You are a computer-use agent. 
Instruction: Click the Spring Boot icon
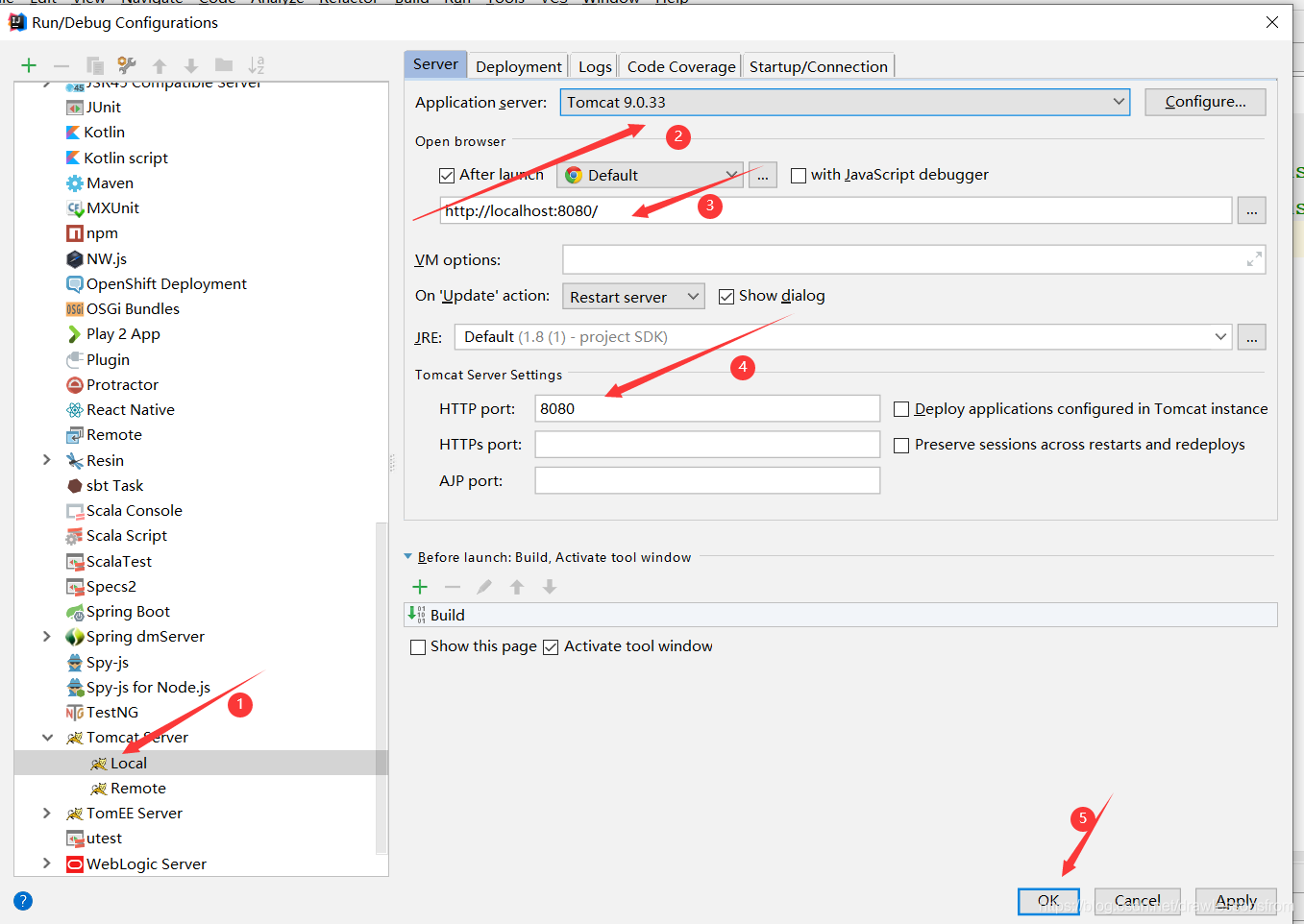coord(74,612)
